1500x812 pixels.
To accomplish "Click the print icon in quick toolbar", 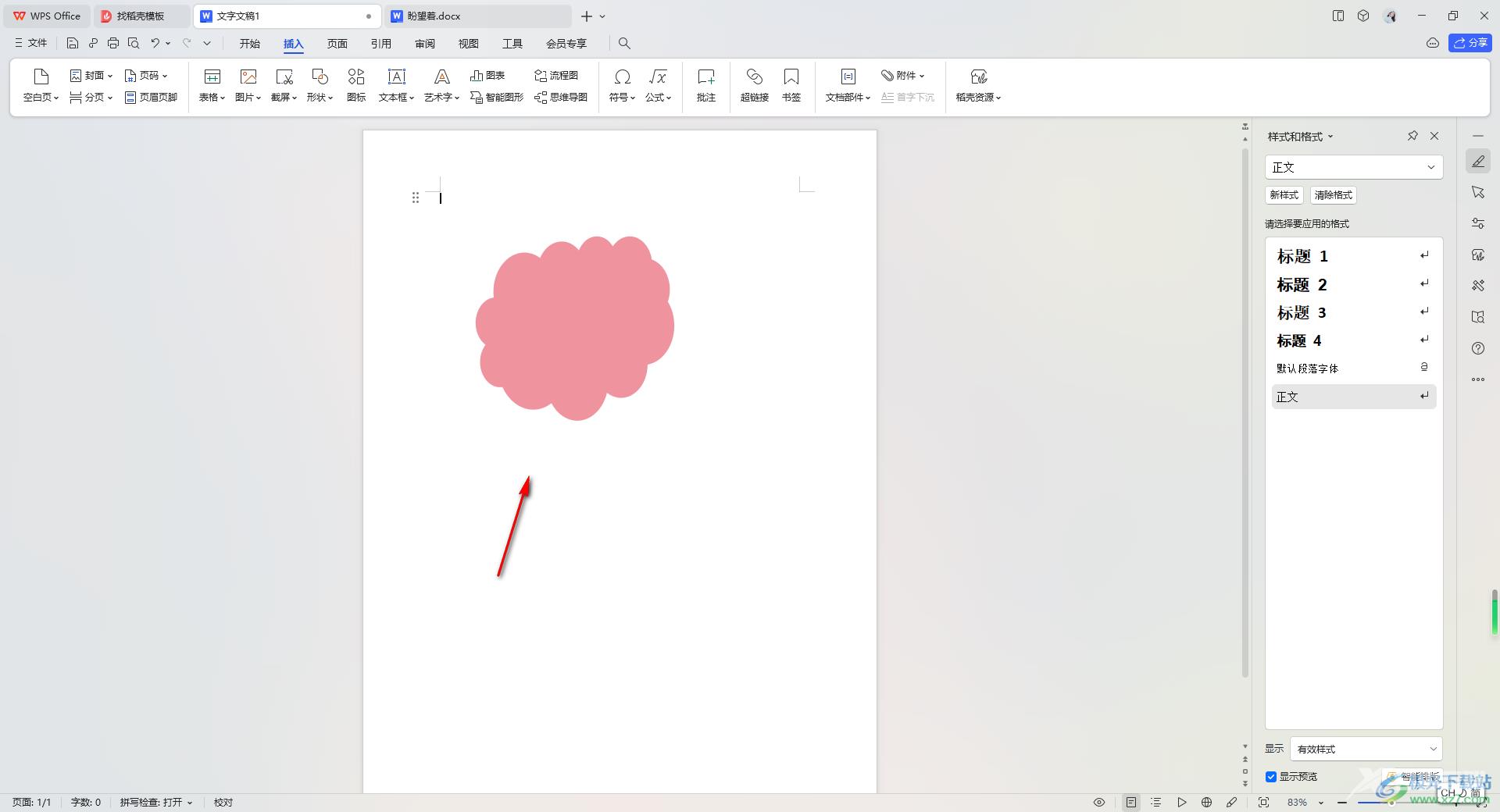I will [x=113, y=44].
